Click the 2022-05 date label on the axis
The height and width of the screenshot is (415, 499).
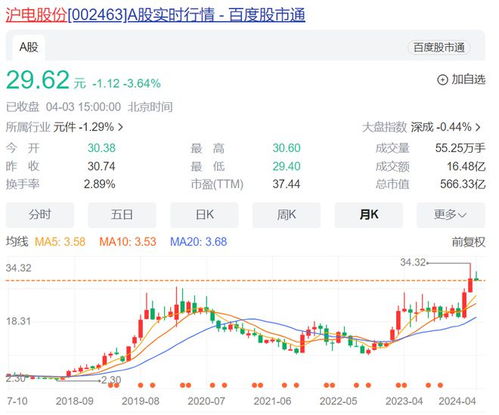click(338, 401)
